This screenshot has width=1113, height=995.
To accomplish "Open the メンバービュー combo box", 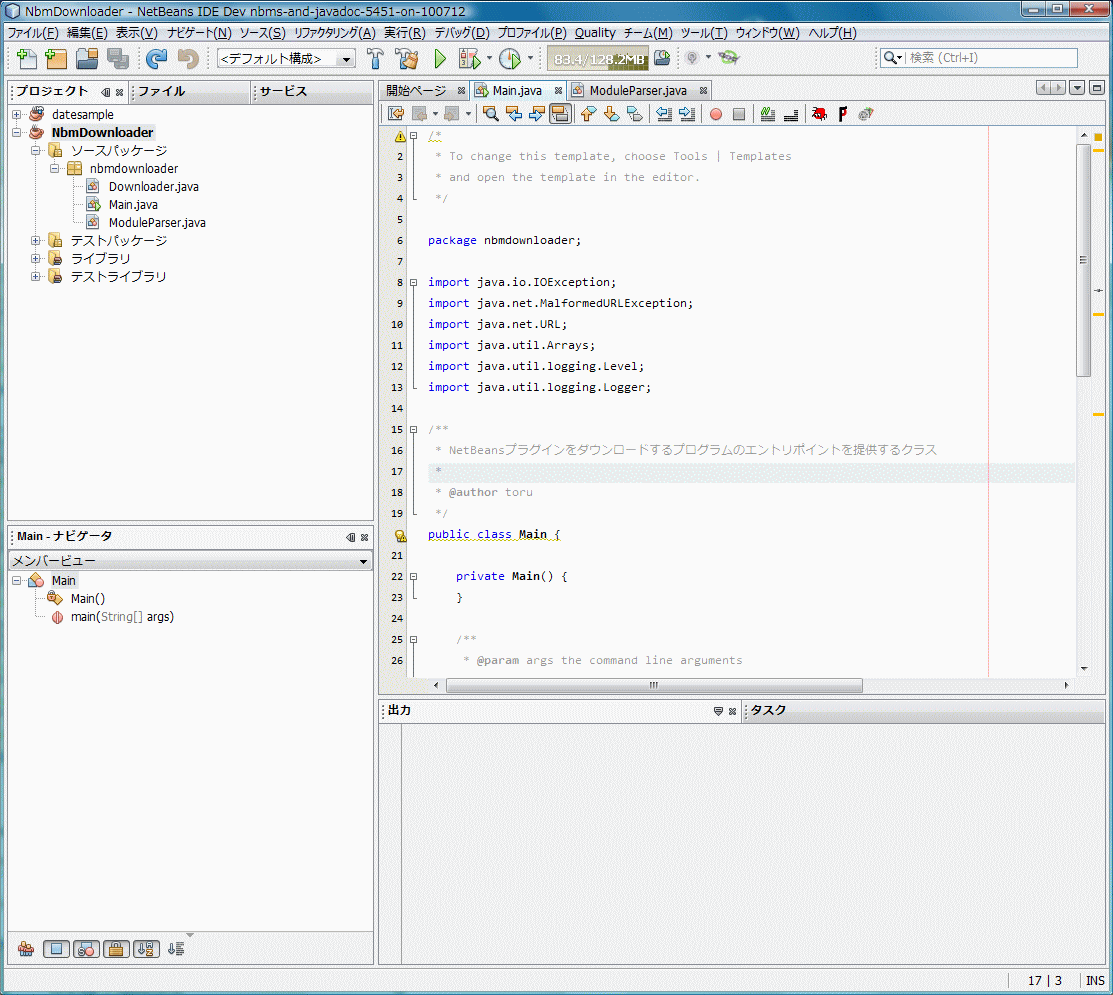I will pyautogui.click(x=190, y=561).
